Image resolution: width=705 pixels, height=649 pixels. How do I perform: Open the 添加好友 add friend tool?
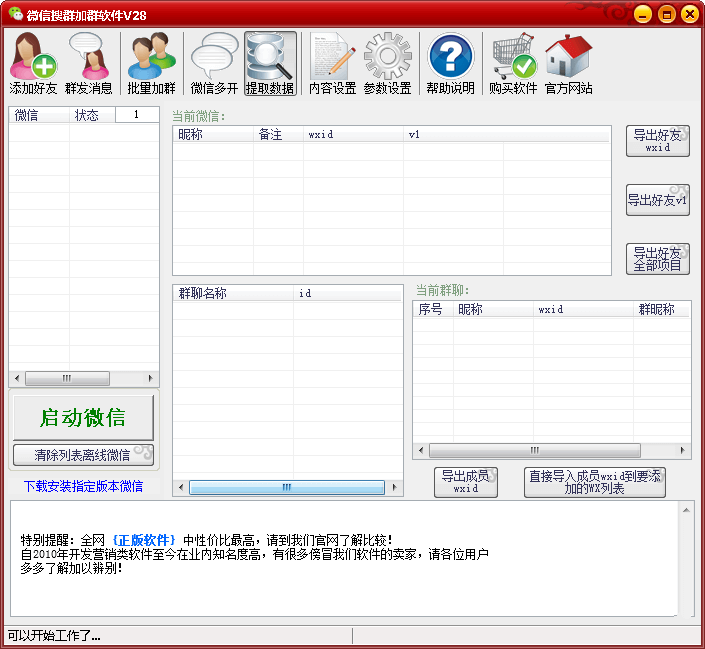click(x=33, y=63)
